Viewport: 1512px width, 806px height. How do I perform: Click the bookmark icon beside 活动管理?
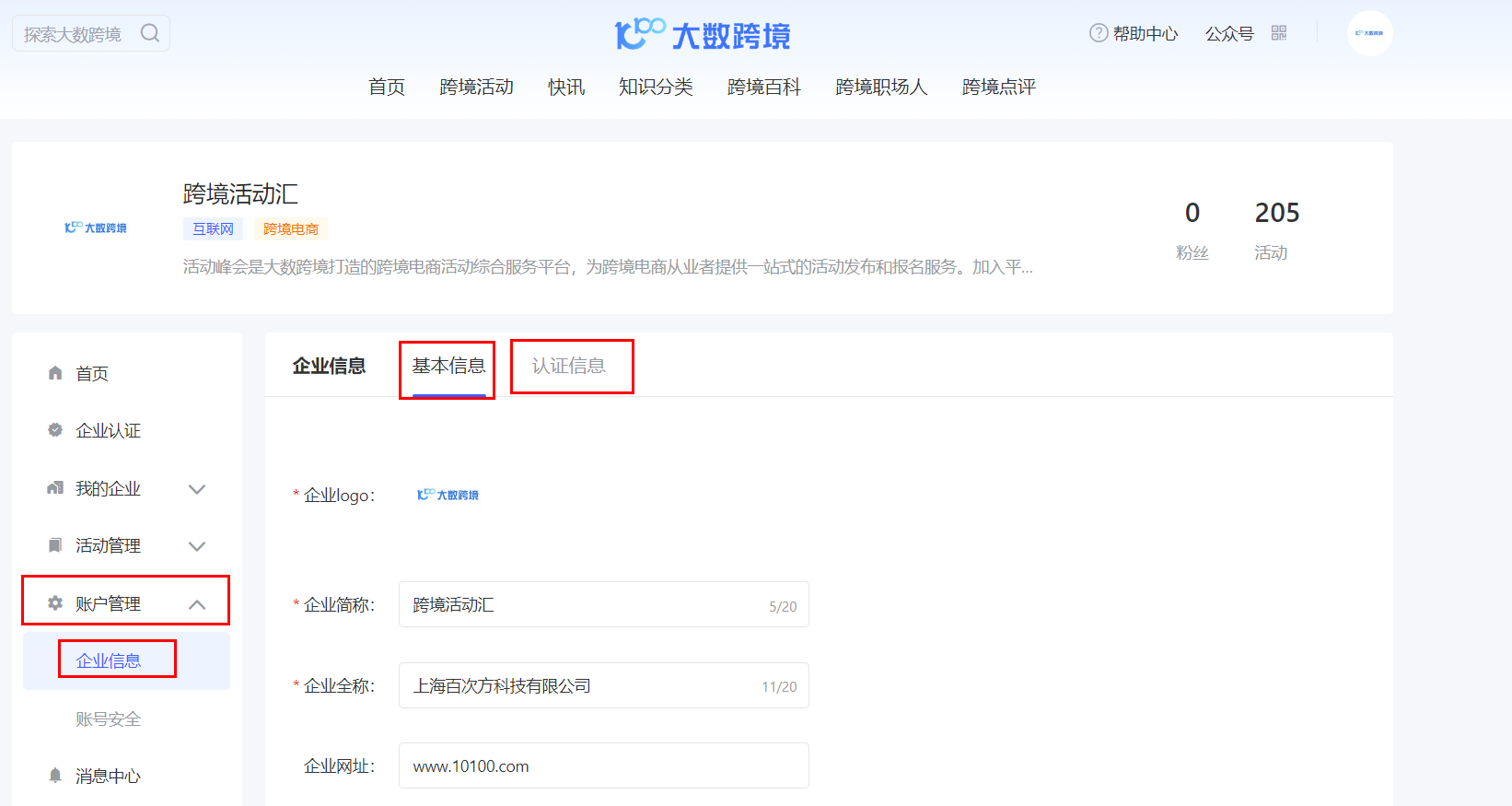tap(55, 545)
